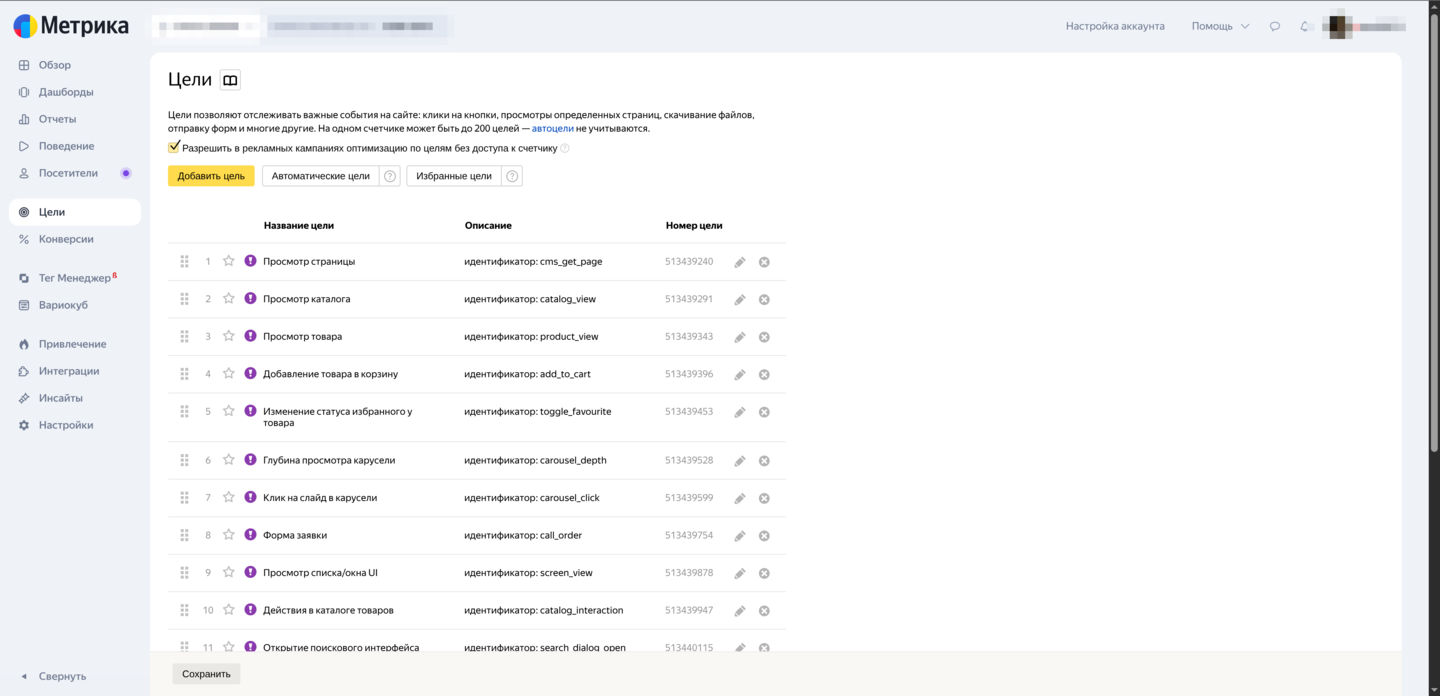The width and height of the screenshot is (1440, 696).
Task: Click the pencil edit icon for Просмотр каталога
Action: (x=740, y=300)
